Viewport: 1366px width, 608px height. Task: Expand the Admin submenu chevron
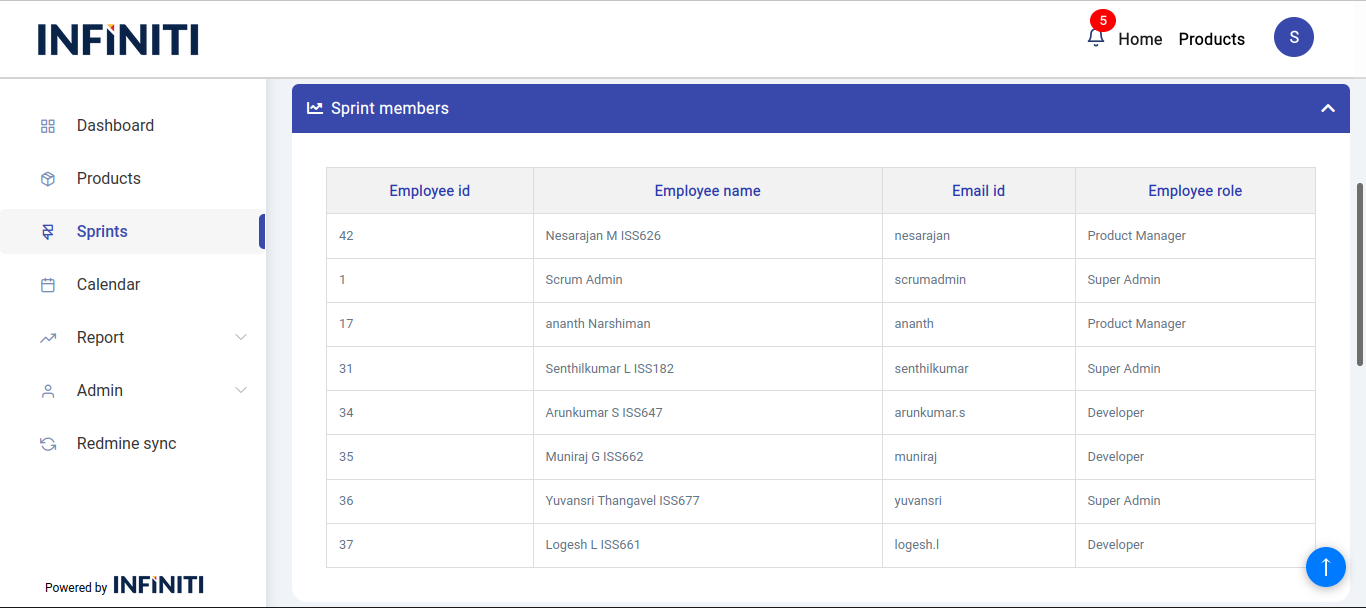pos(241,391)
